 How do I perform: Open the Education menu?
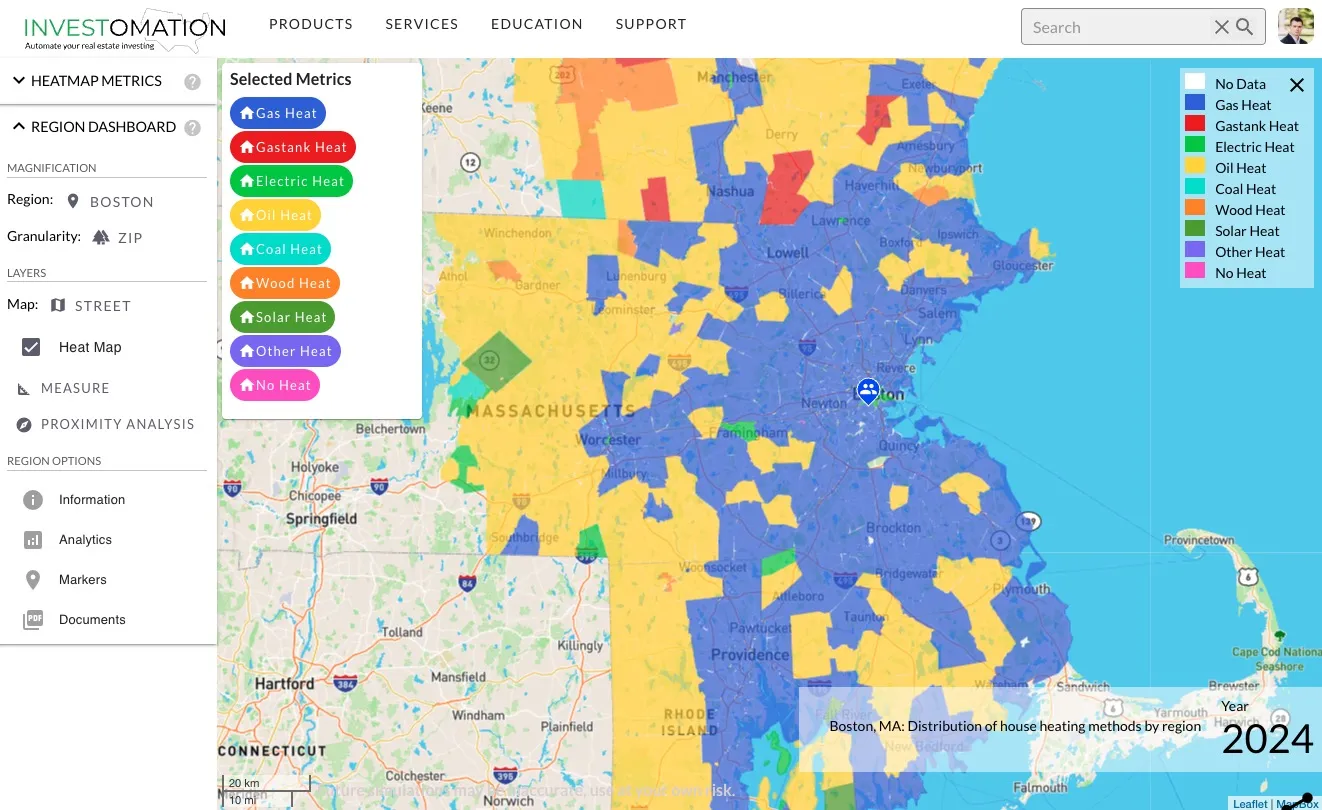536,24
